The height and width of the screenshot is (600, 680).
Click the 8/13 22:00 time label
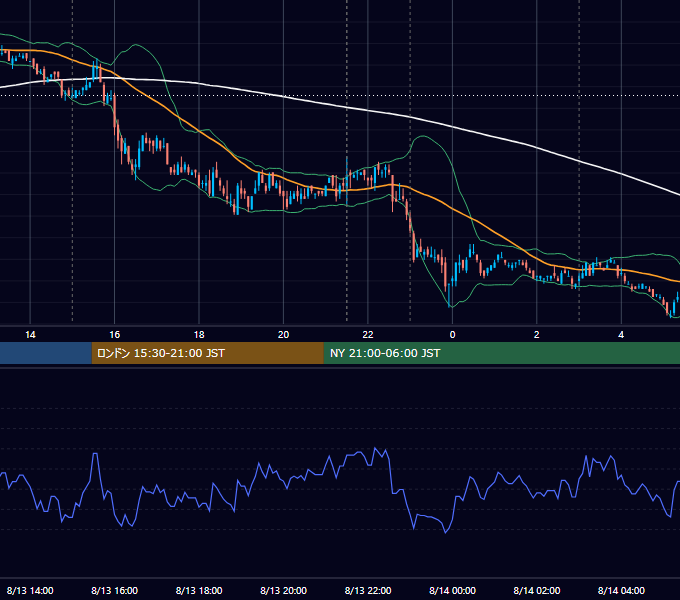[368, 590]
